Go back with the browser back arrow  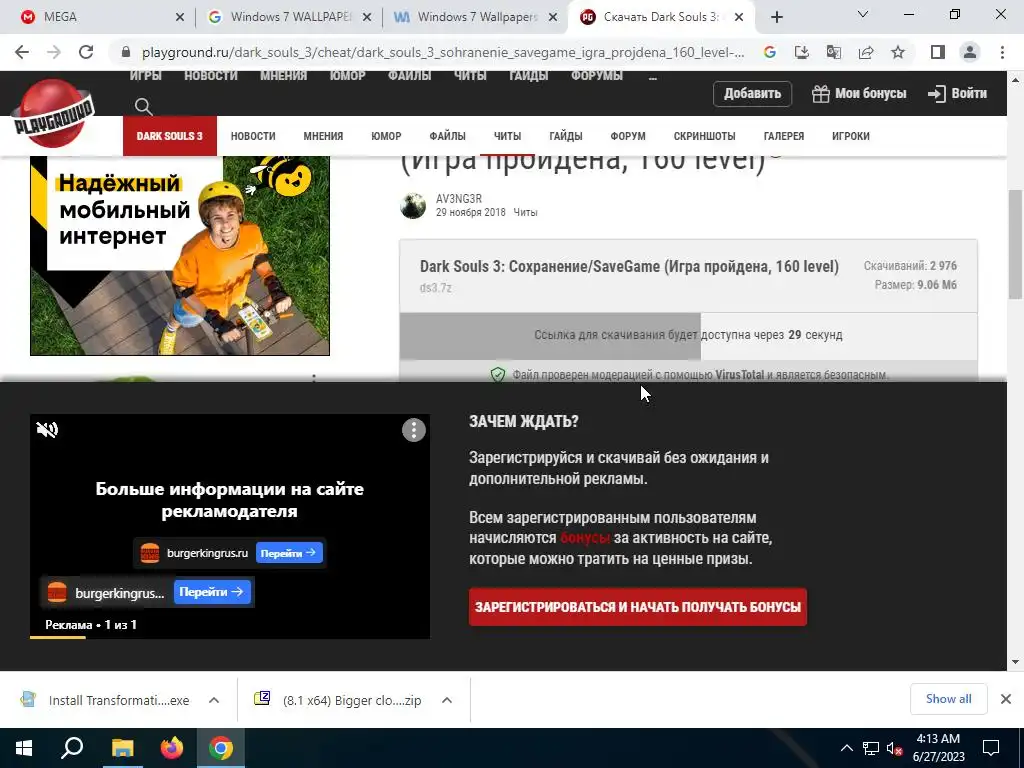pos(22,52)
